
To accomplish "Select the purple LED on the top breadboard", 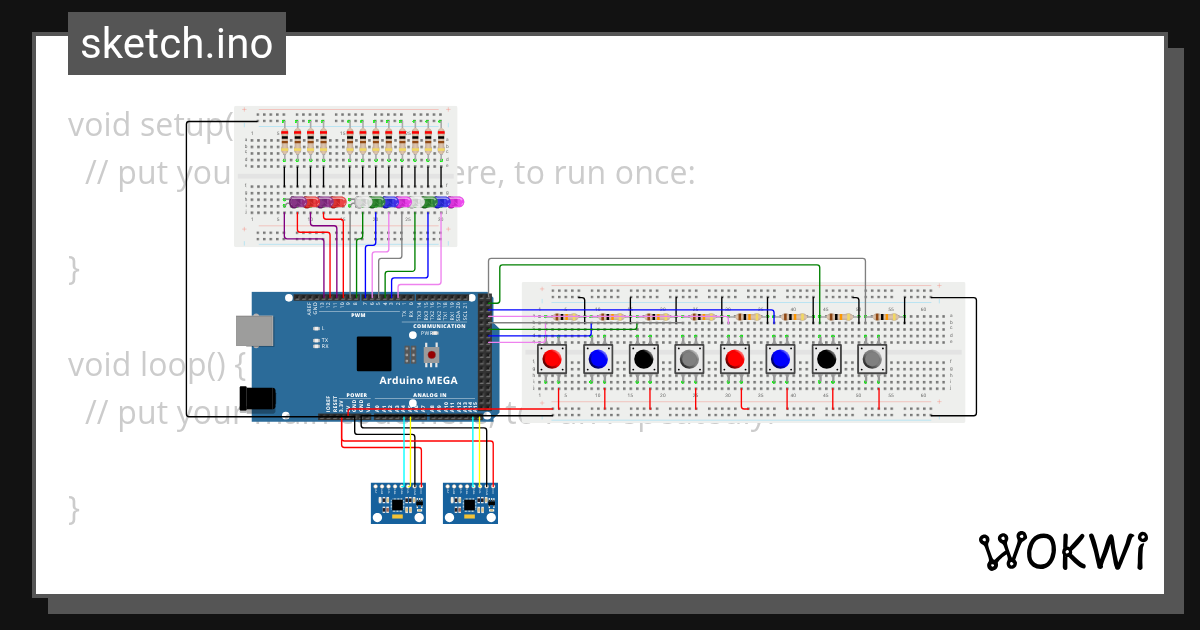I will (x=297, y=203).
